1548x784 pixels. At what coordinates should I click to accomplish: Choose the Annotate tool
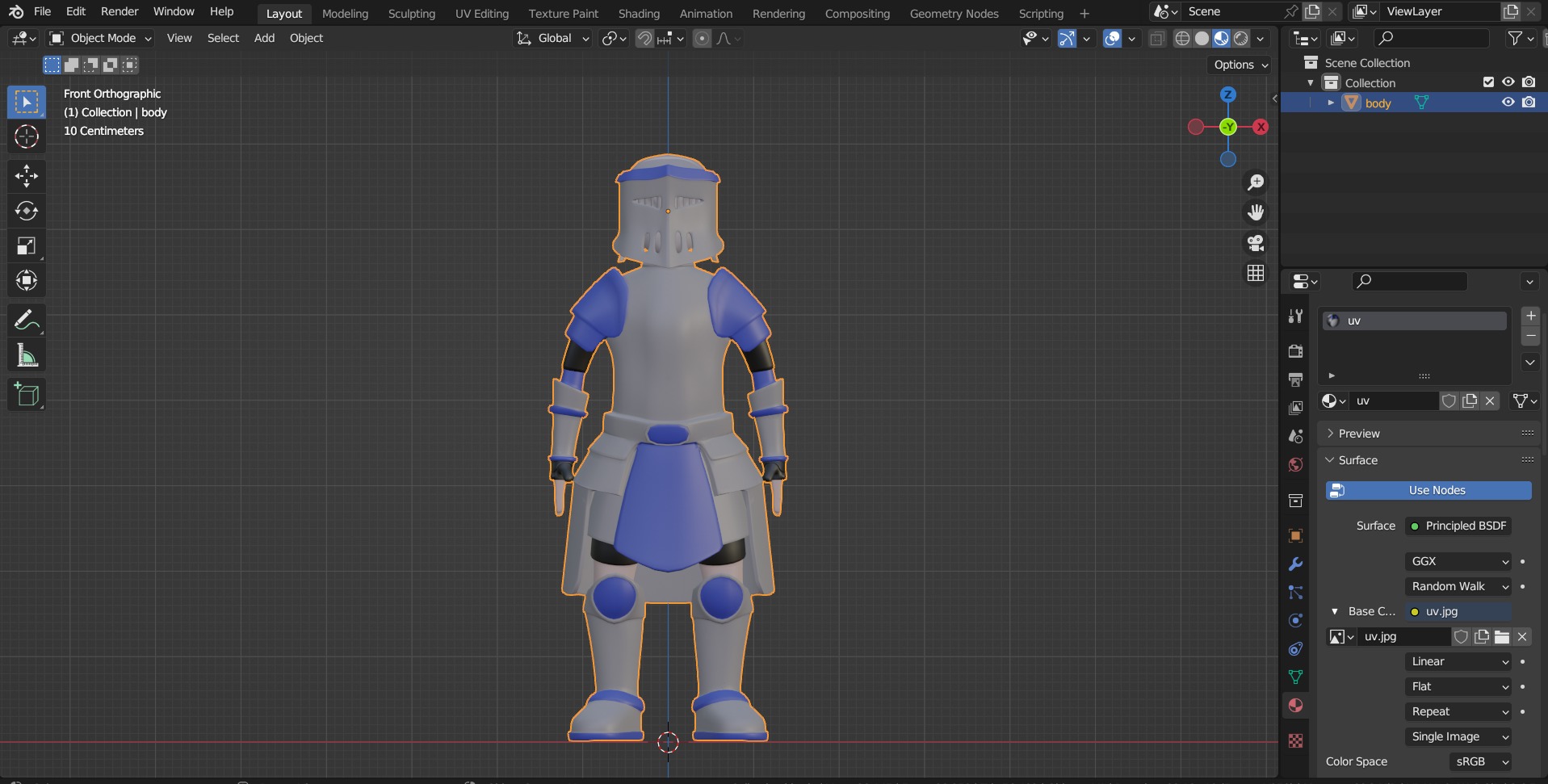(27, 321)
